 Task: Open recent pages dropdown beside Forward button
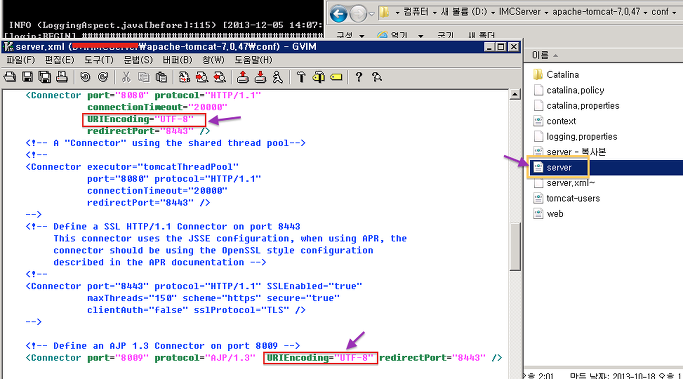click(372, 14)
